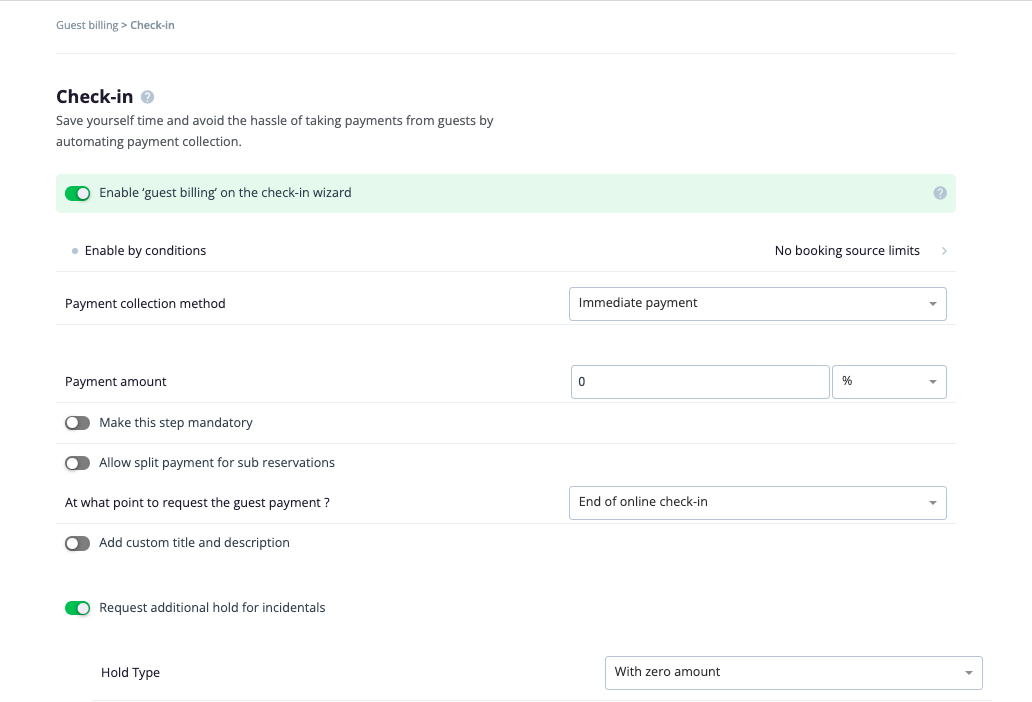Open help icon in green guest billing banner

pyautogui.click(x=940, y=193)
